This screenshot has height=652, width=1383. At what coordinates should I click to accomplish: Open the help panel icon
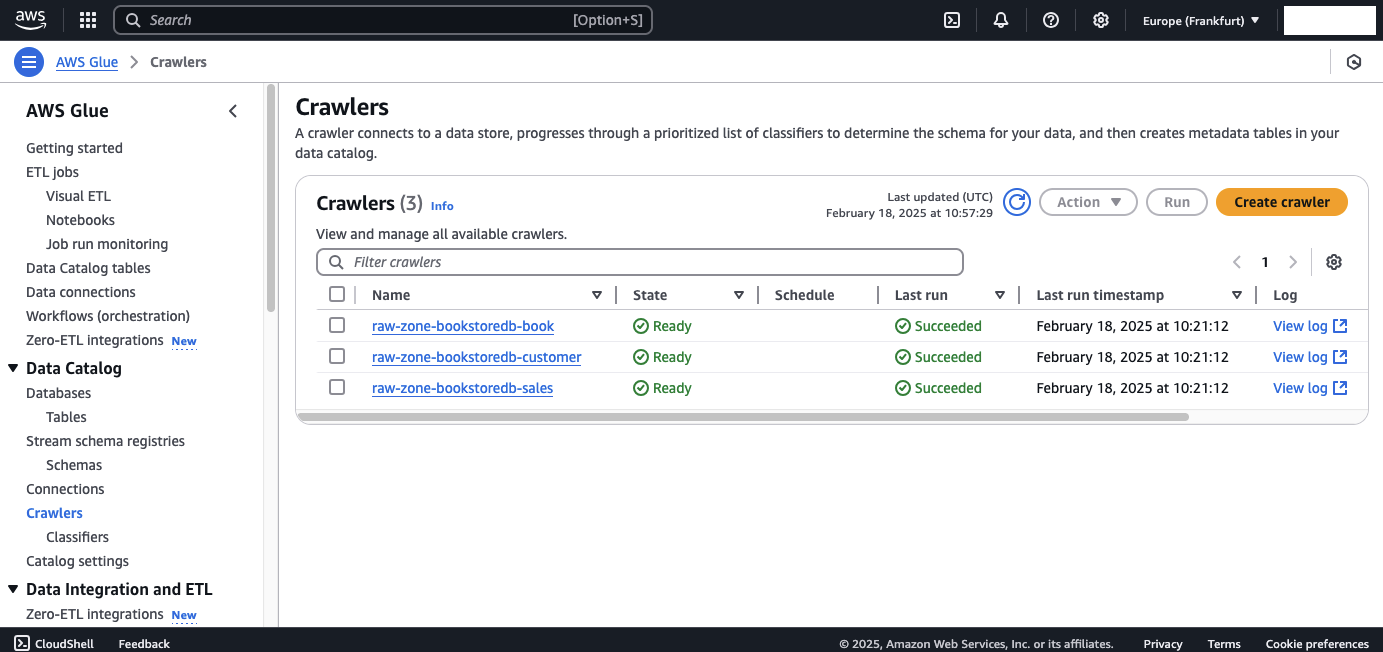click(x=1051, y=19)
